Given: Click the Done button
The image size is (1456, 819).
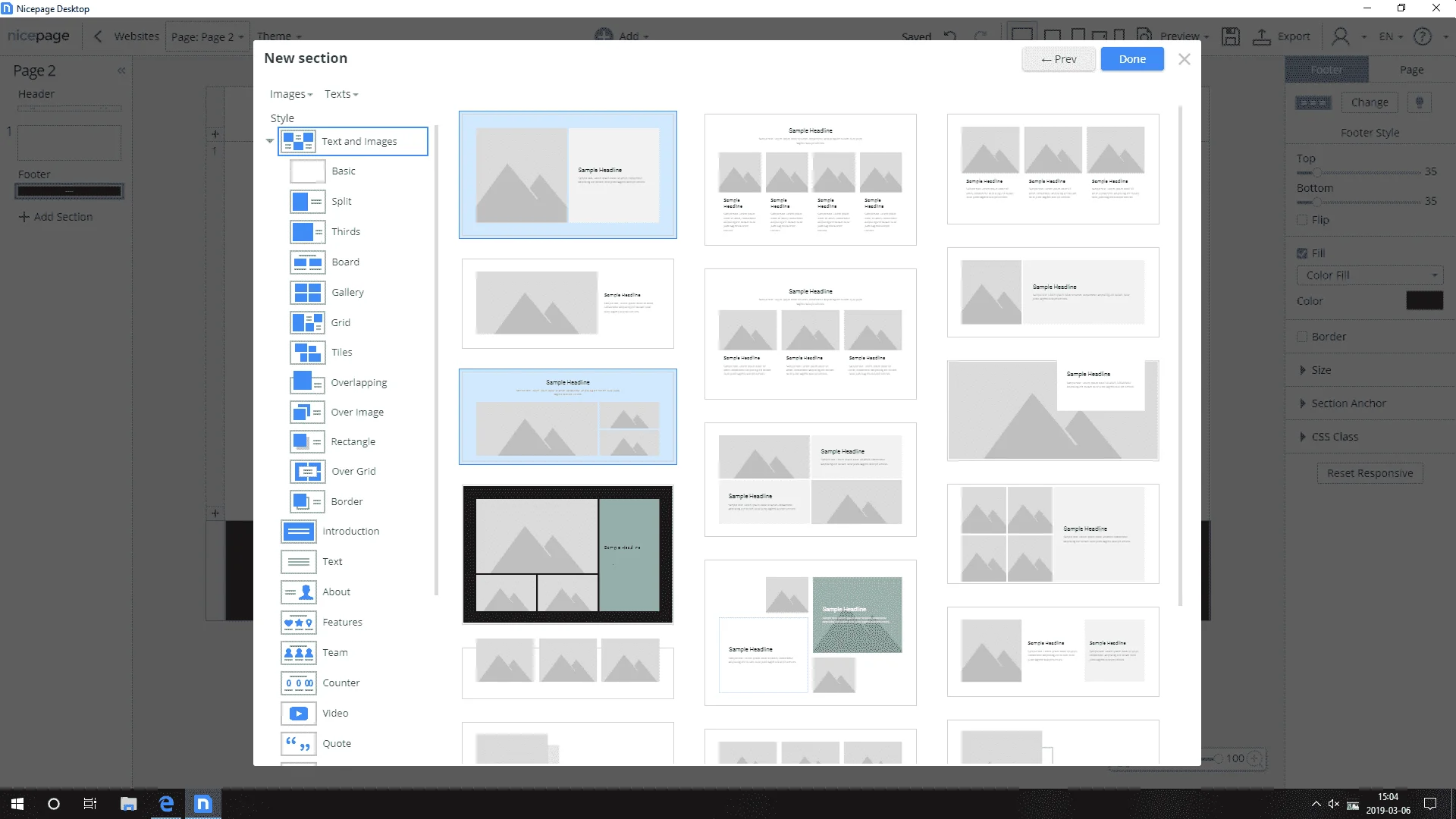Looking at the screenshot, I should point(1132,59).
